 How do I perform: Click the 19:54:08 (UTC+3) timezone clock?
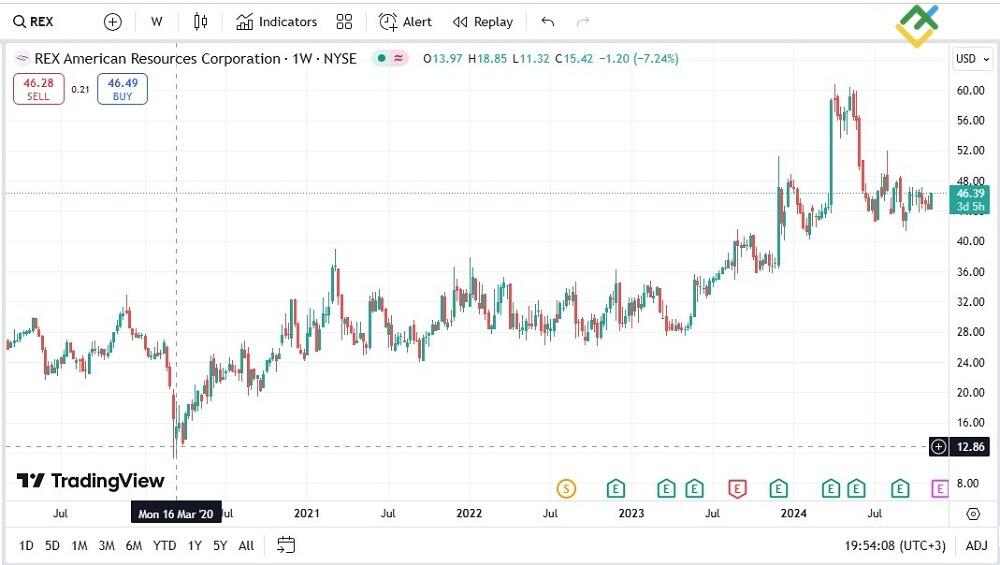coord(895,546)
